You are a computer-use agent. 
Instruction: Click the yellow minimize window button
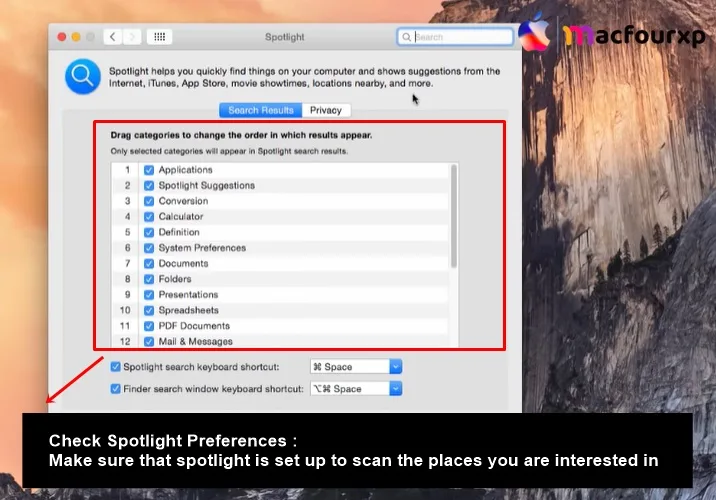pyautogui.click(x=76, y=37)
